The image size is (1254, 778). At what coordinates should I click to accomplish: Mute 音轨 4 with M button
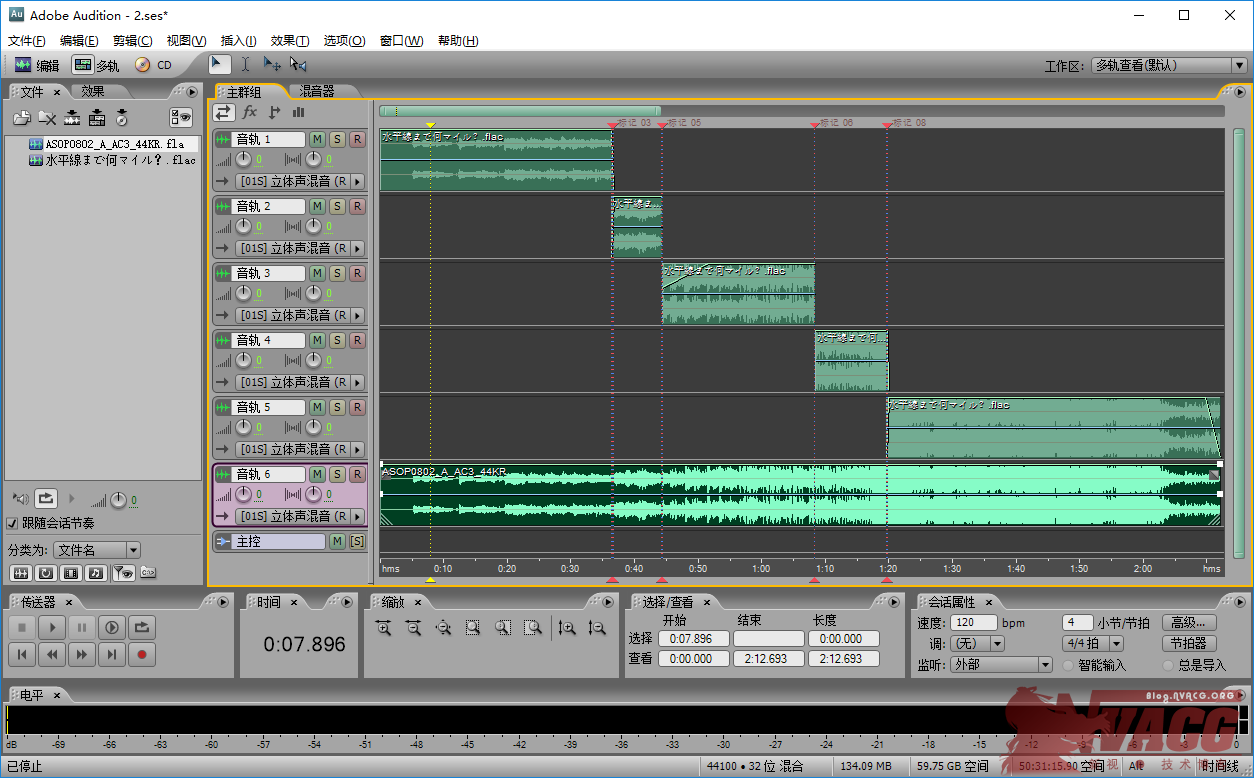tap(317, 340)
